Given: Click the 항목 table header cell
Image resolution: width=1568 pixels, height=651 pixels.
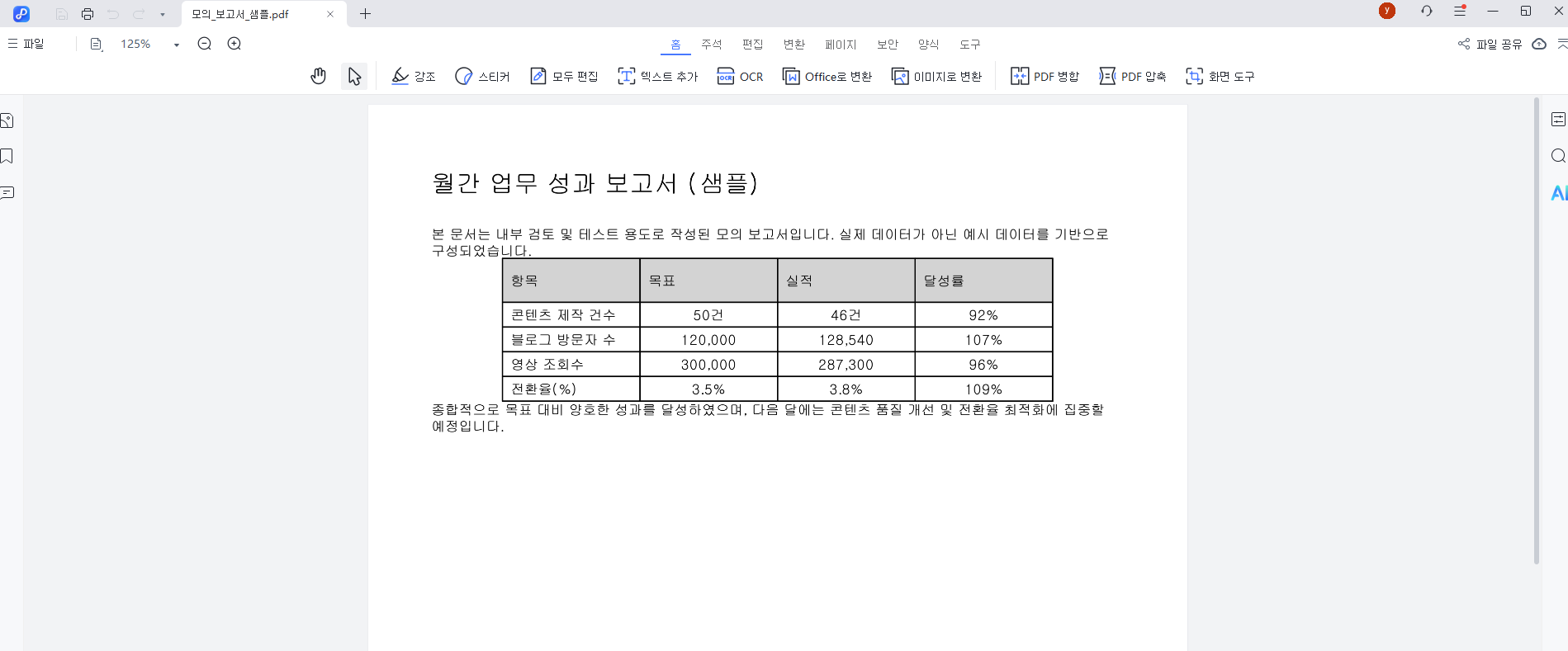Looking at the screenshot, I should [571, 281].
